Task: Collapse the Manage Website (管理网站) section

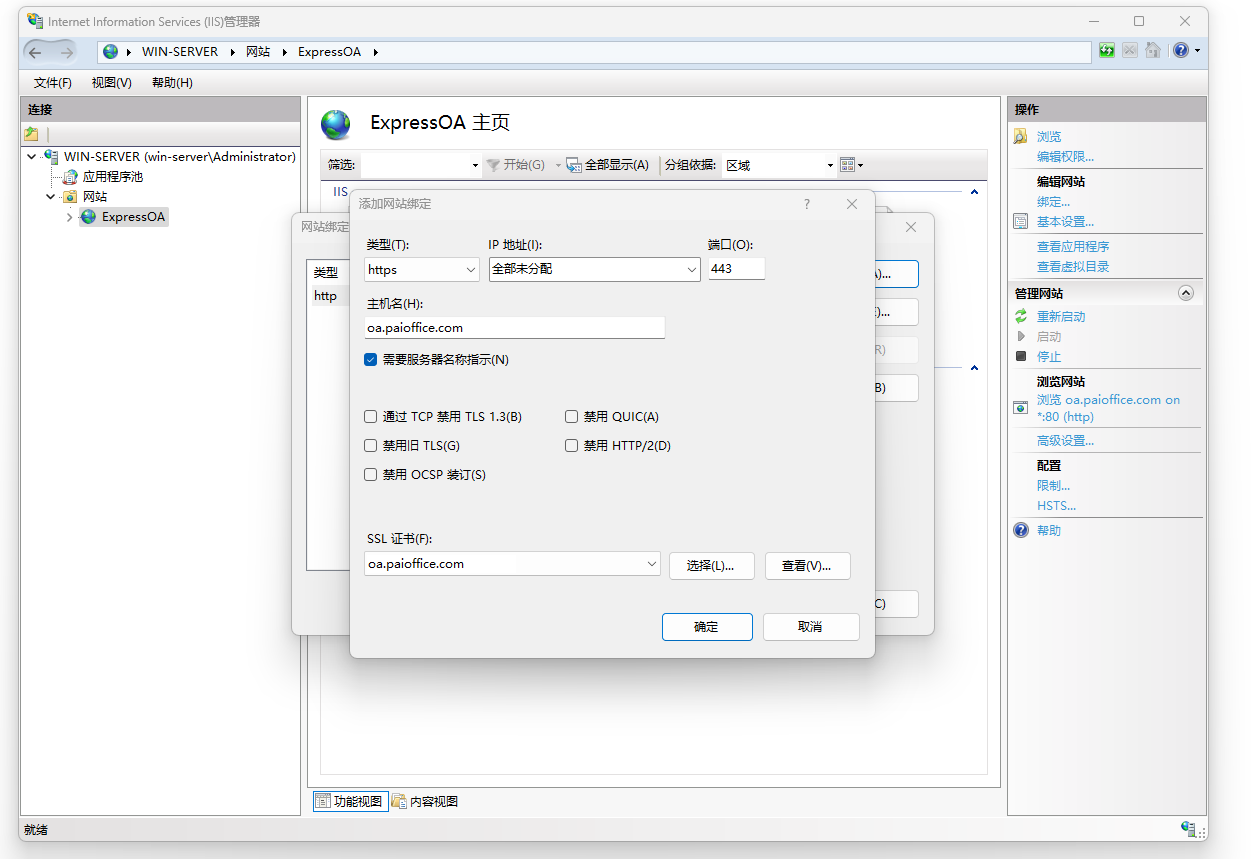Action: click(1186, 293)
